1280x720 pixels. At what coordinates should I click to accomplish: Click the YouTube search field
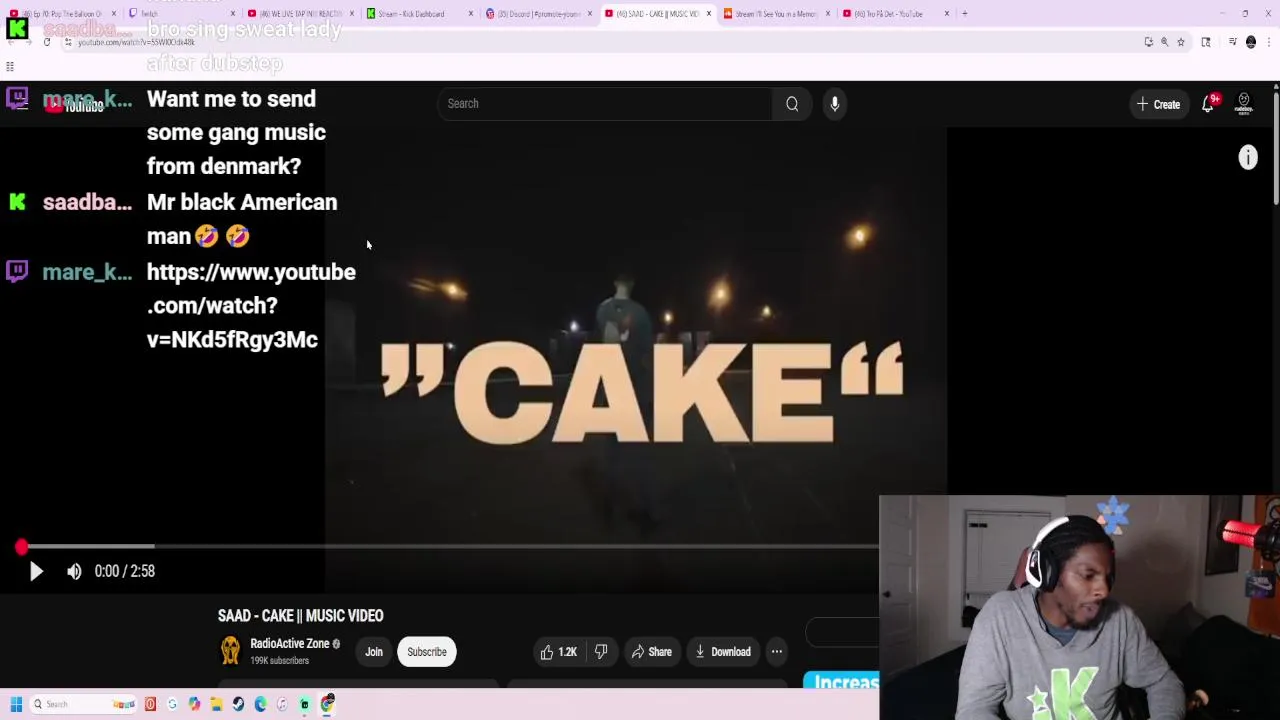point(605,104)
